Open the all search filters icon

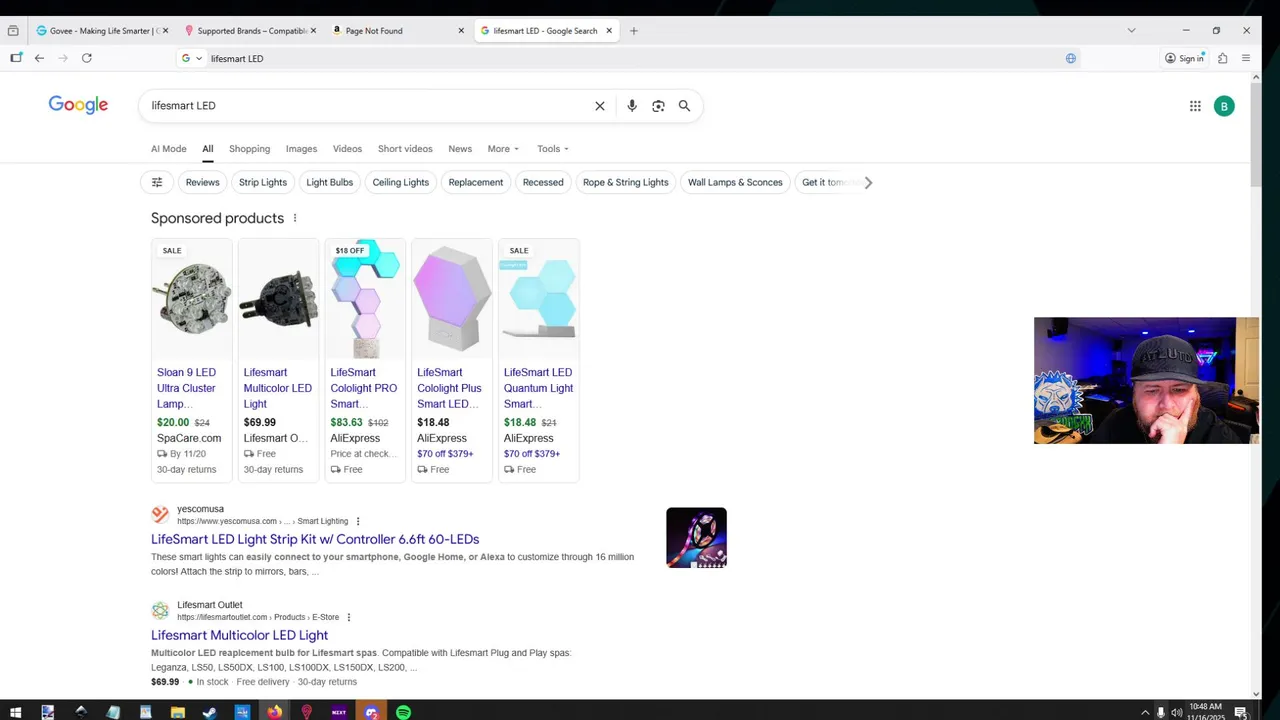pos(157,182)
